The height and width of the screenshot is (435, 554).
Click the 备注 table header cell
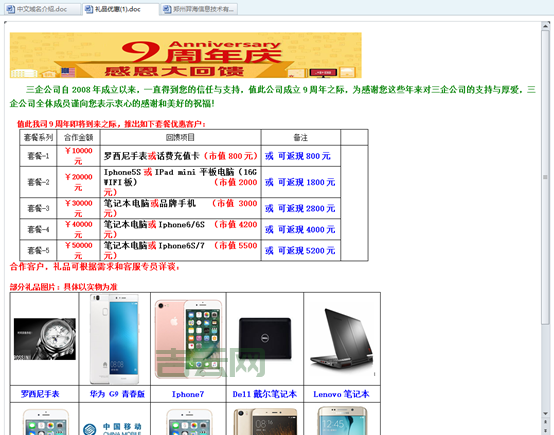pyautogui.click(x=301, y=137)
